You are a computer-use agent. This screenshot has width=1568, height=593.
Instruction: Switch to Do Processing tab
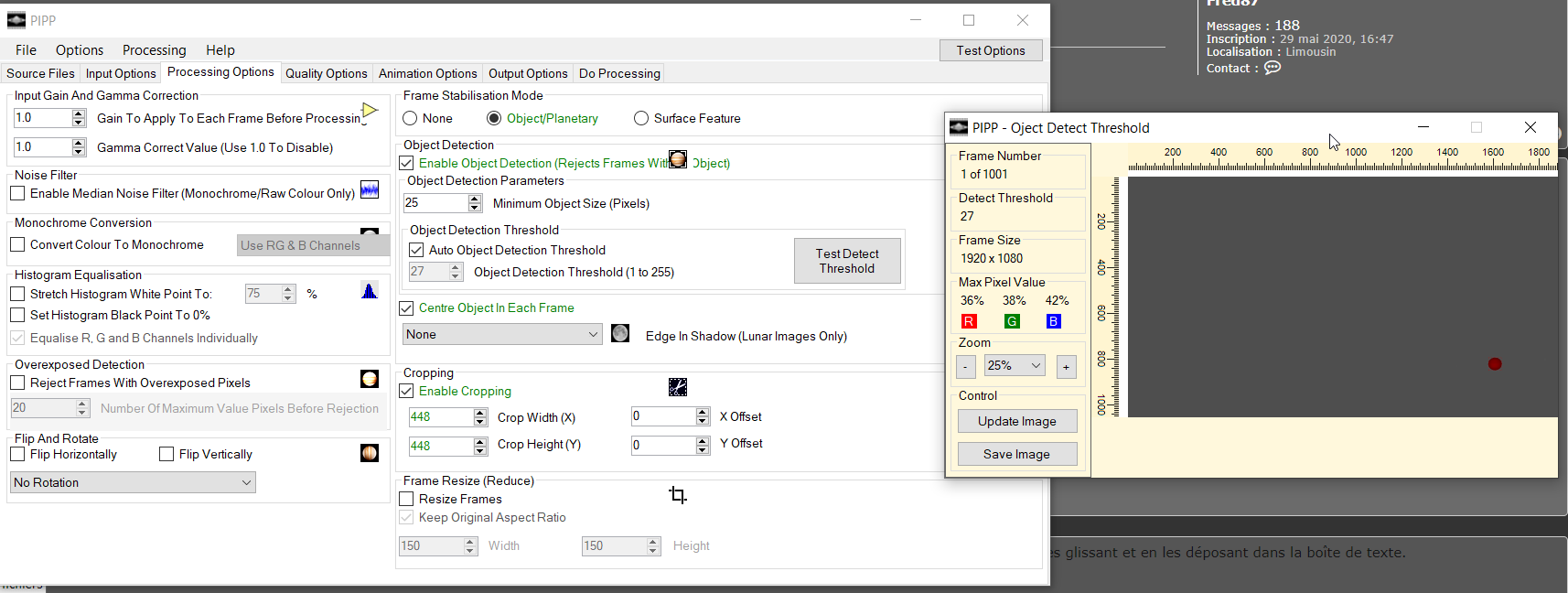coord(619,73)
